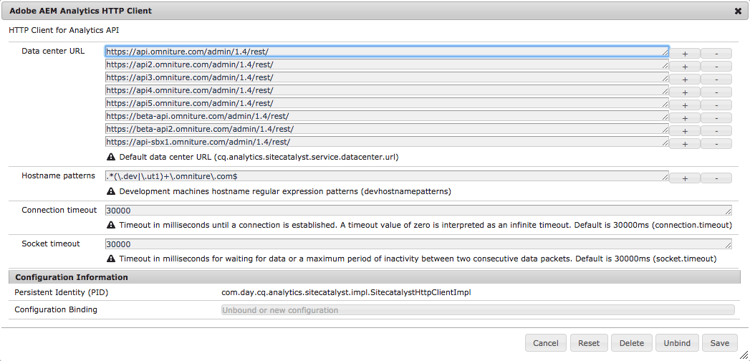Add row after beta-api.omniture.com URL
Screen dimensions: 750x361
pos(684,118)
